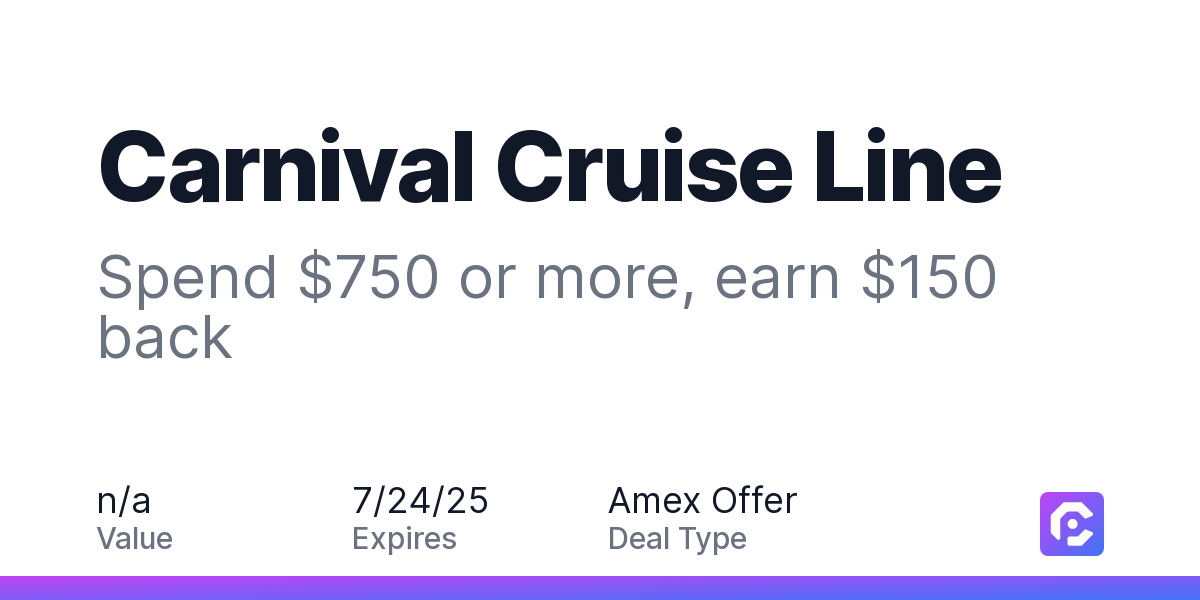
Task: Click the Value label
Action: 135,539
